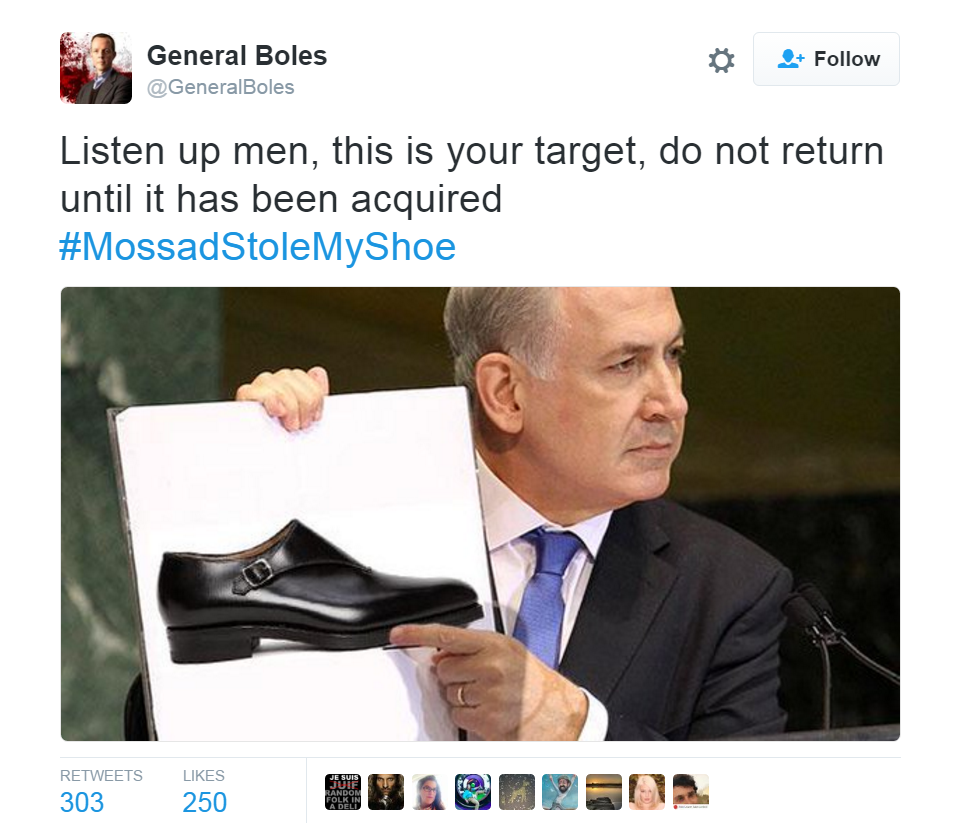Viewport: 958px width, 823px height.
Task: Open General Boles profile avatar
Action: pos(96,68)
